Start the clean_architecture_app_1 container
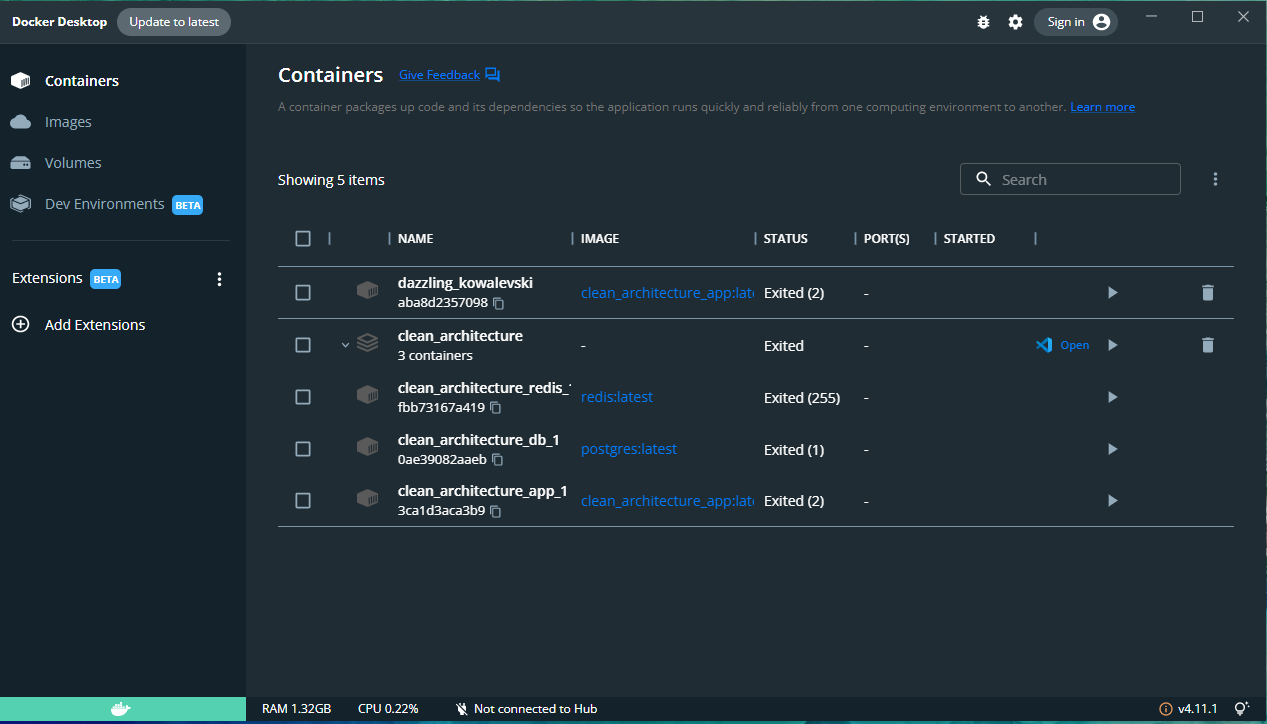Image resolution: width=1267 pixels, height=724 pixels. coord(1112,500)
